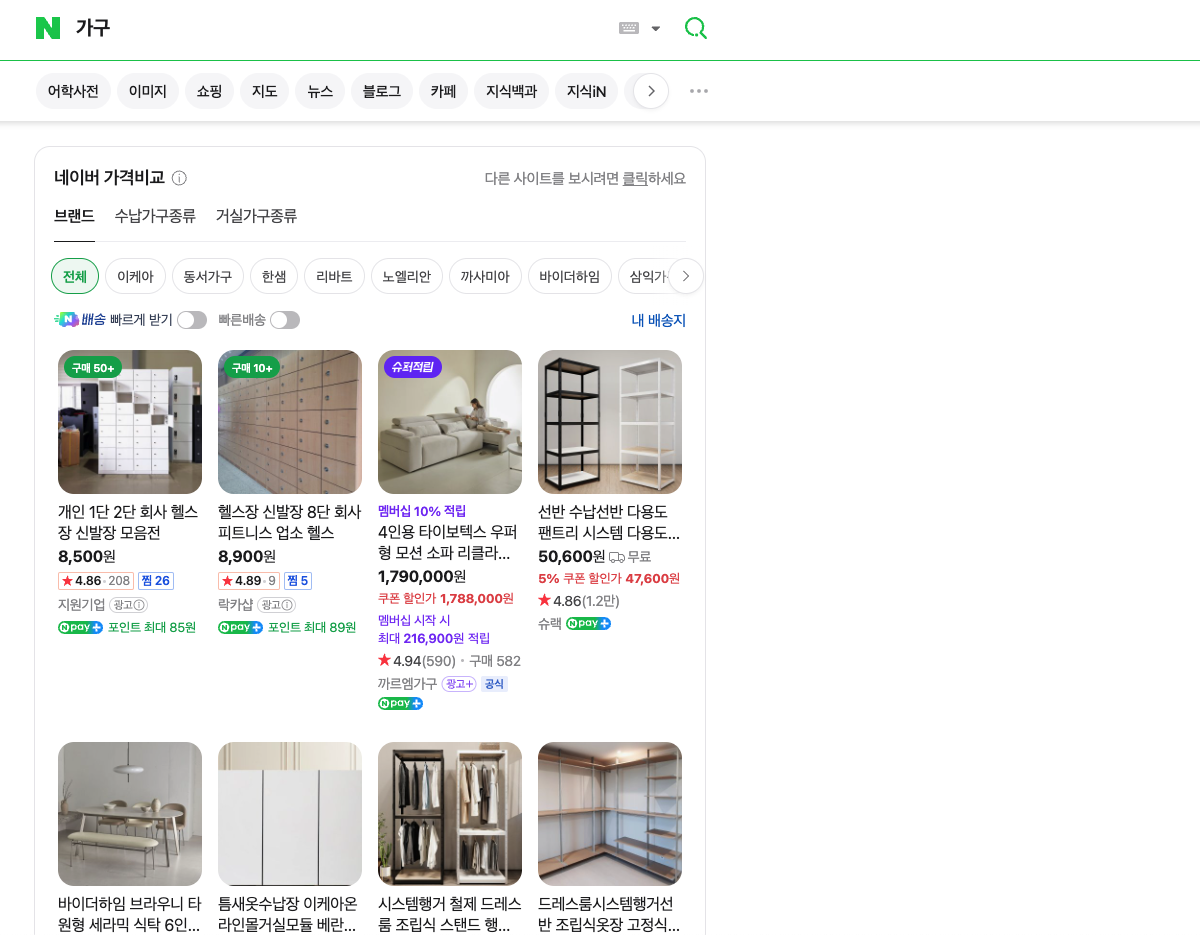The image size is (1200, 935).
Task: Click the info icon beside 네이버 가격비교
Action: coord(179,178)
